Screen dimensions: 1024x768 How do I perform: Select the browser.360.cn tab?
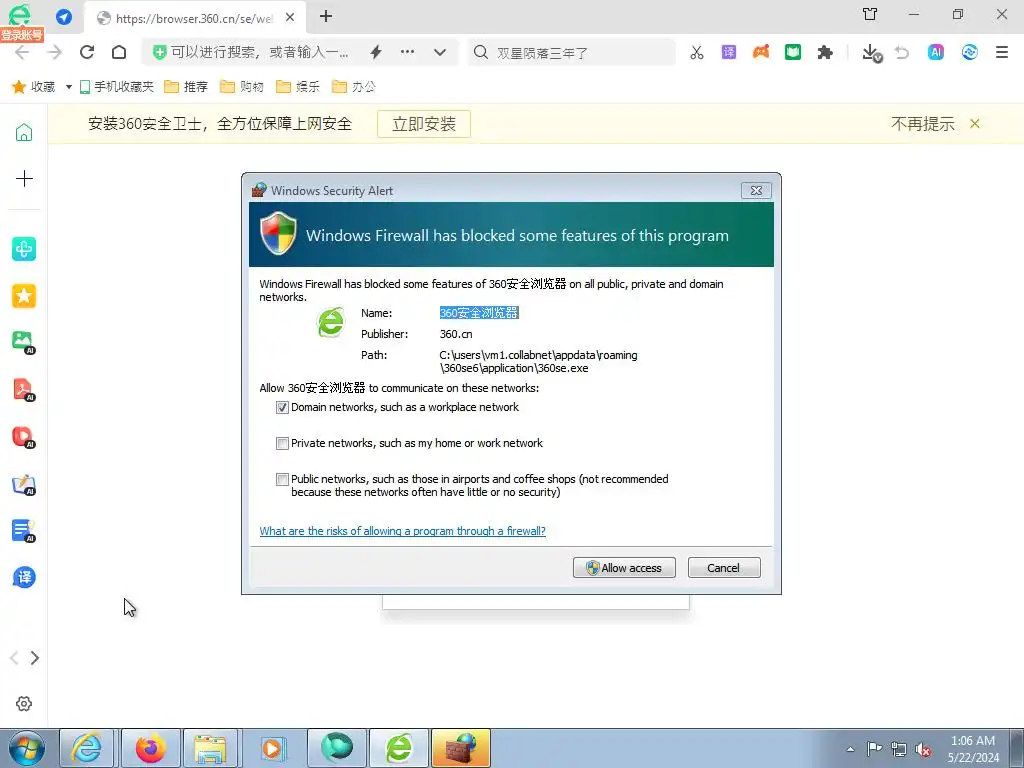195,18
